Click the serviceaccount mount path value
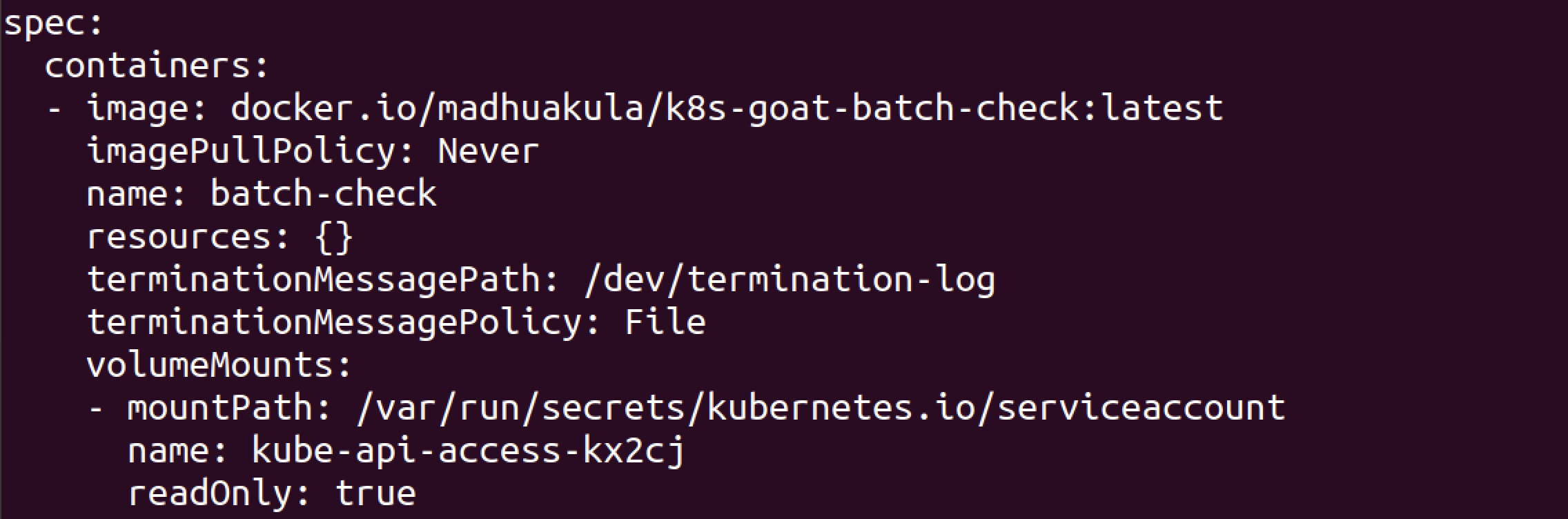Screen dimensions: 1568x519 tap(821, 408)
